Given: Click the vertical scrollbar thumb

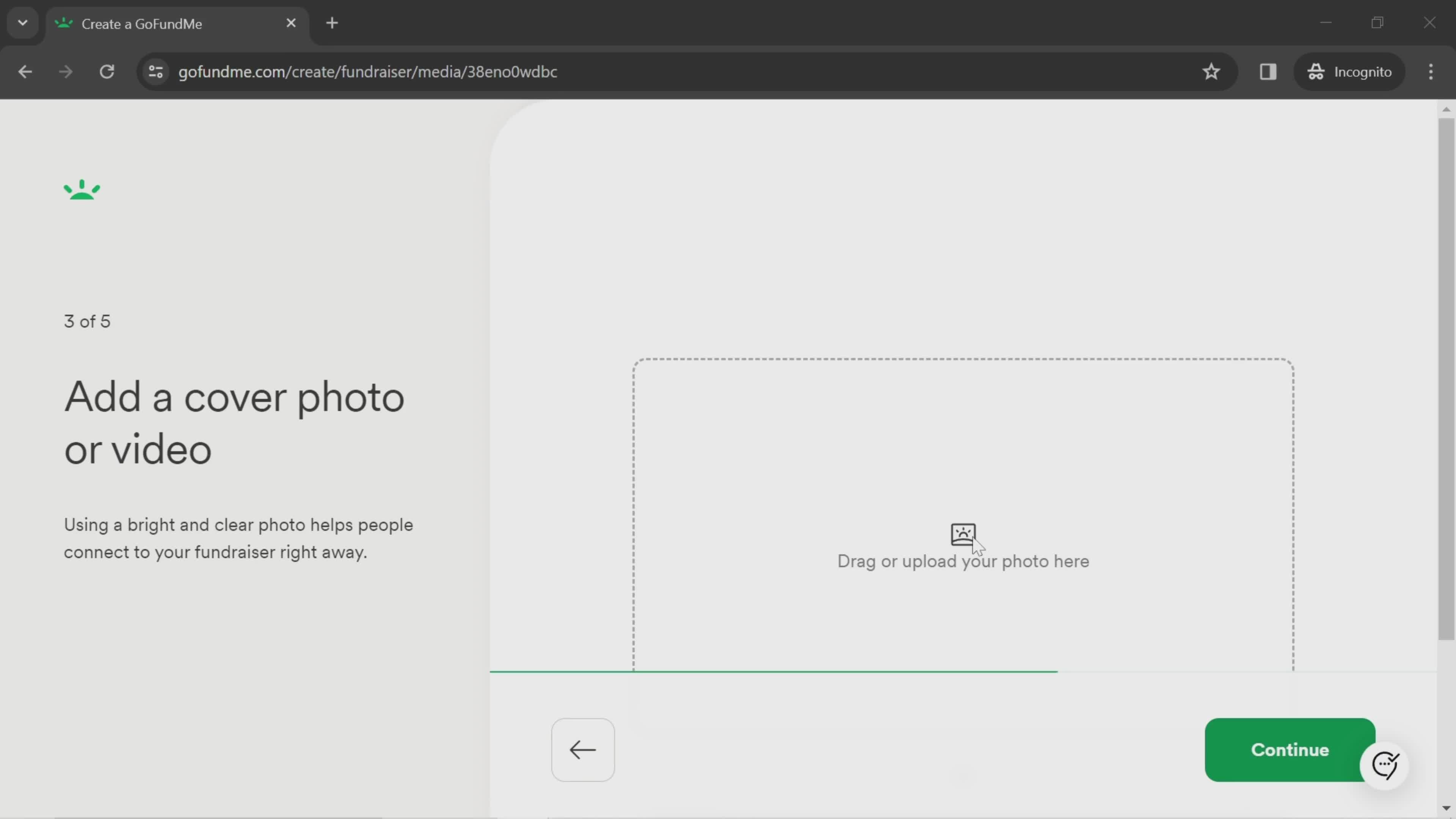Looking at the screenshot, I should (1446, 379).
